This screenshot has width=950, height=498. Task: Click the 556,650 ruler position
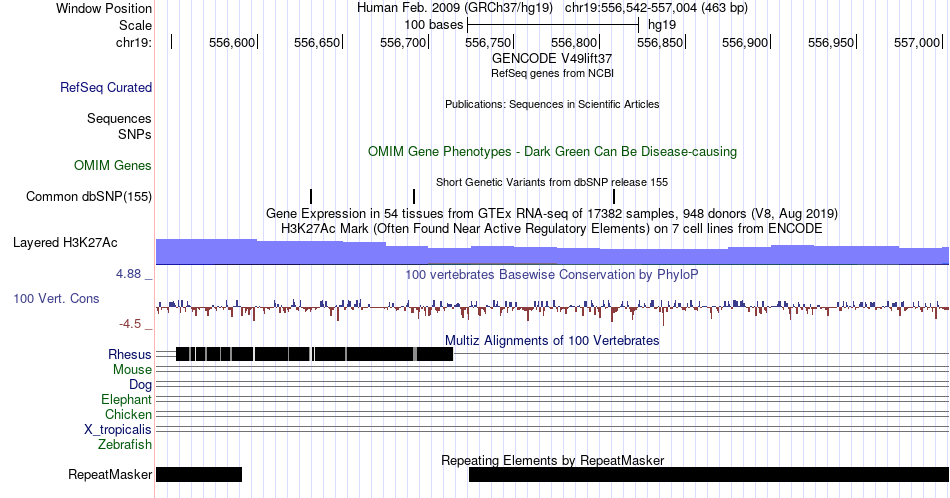(x=317, y=42)
